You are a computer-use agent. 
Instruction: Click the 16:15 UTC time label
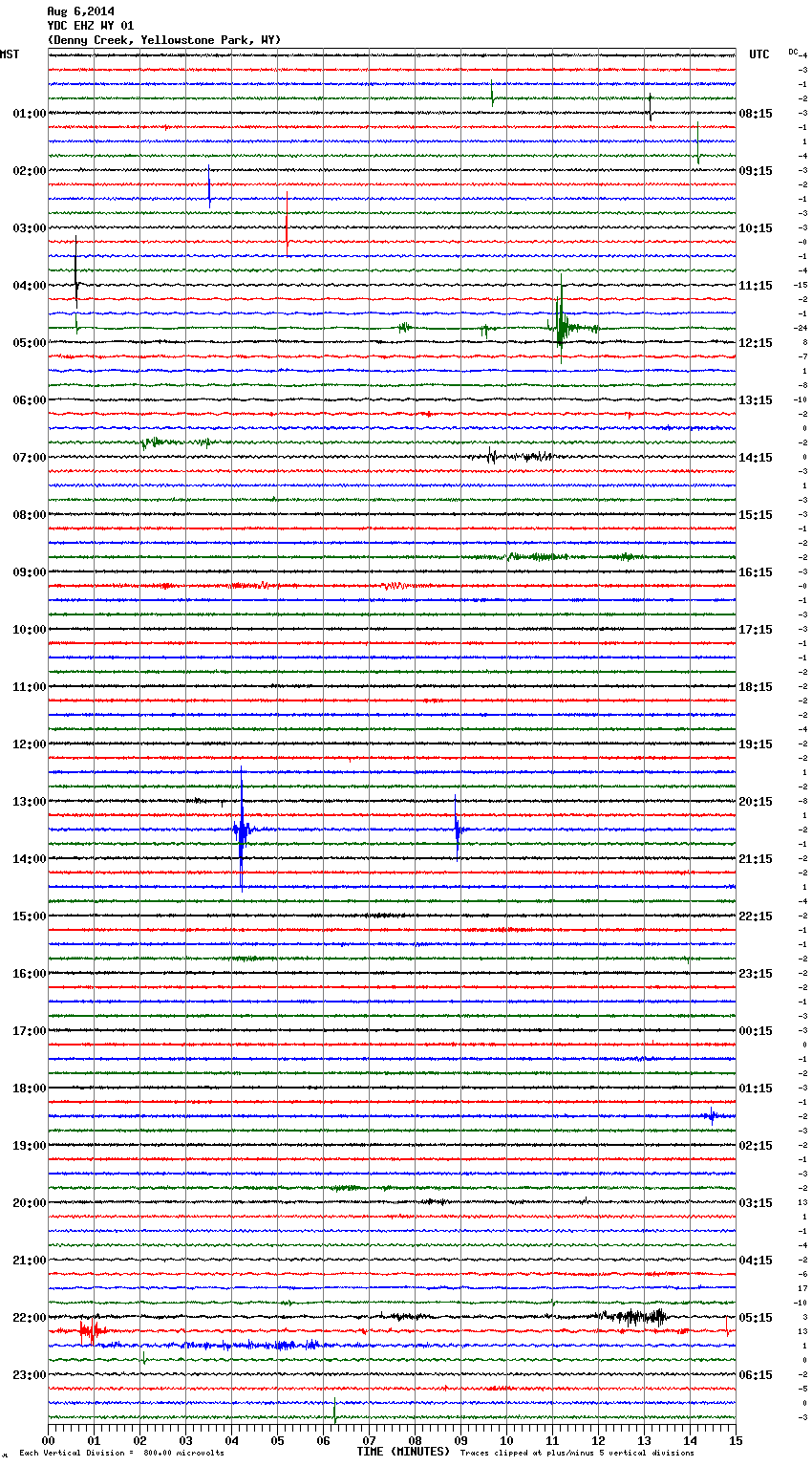[756, 572]
